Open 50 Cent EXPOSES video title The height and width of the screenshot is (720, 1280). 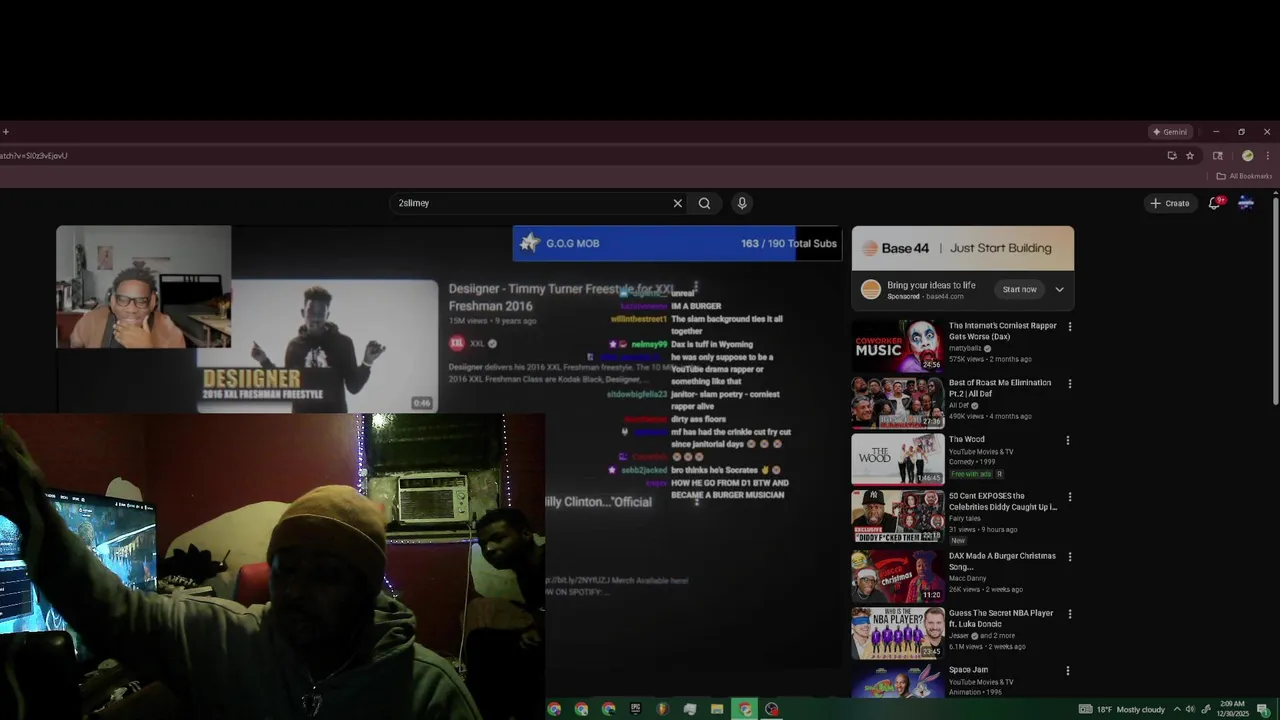(x=1002, y=501)
